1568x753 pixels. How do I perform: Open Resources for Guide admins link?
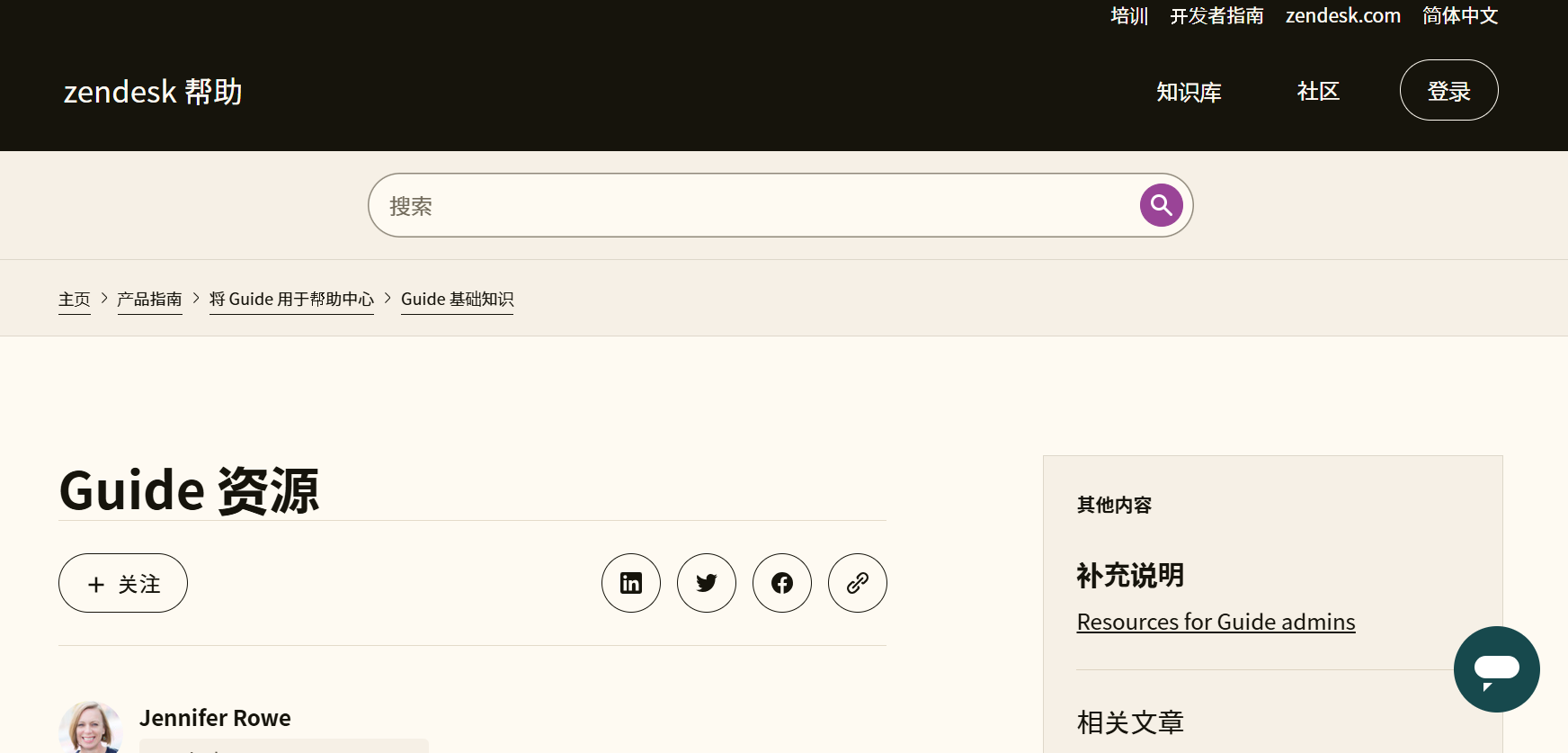pyautogui.click(x=1216, y=622)
